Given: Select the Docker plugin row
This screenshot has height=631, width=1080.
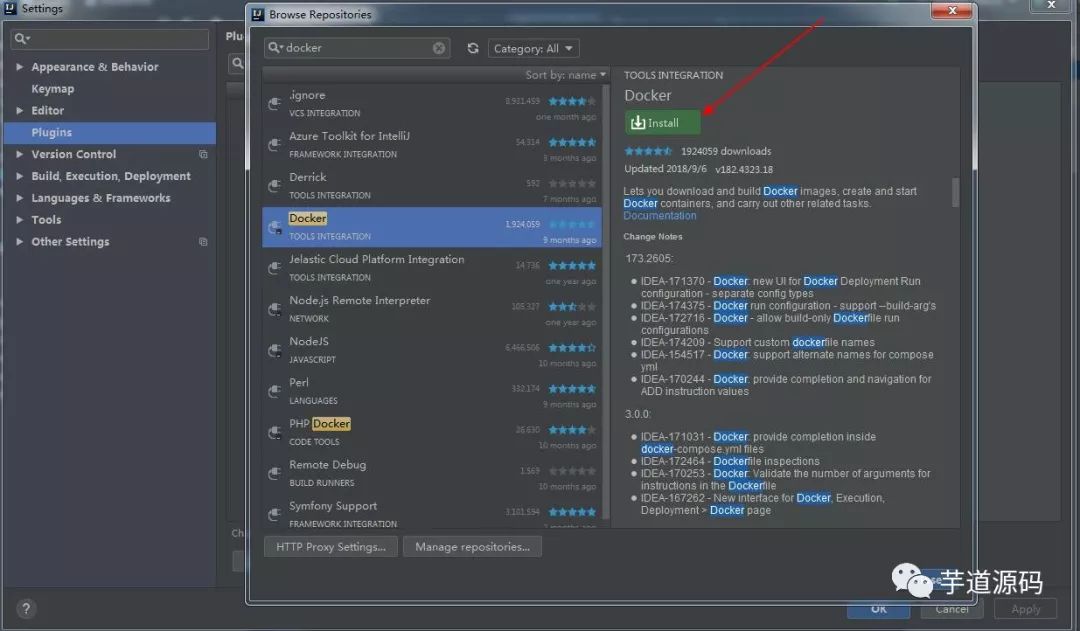Looking at the screenshot, I should [432, 227].
